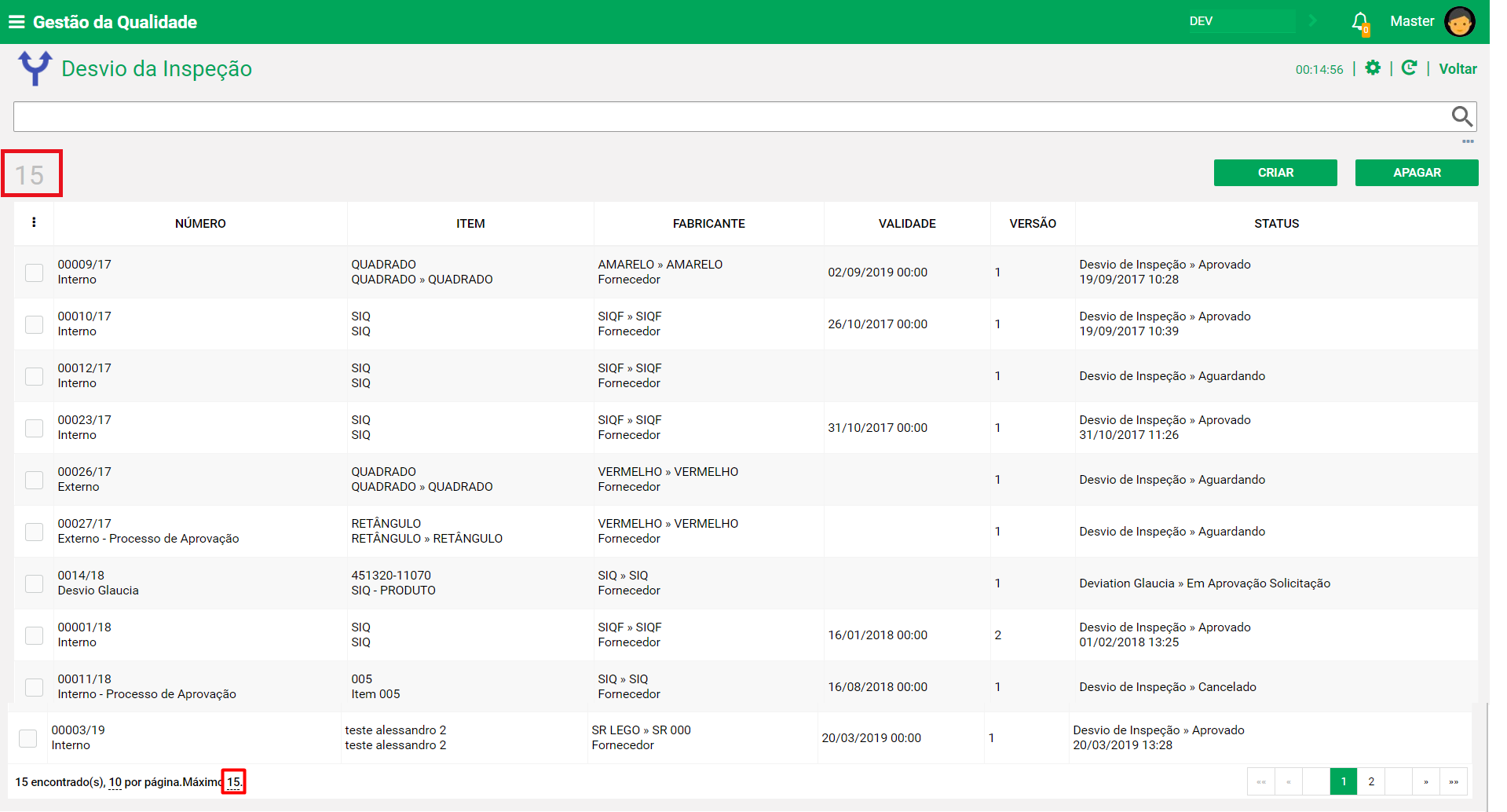Image resolution: width=1507 pixels, height=812 pixels.
Task: Click the Voltar link
Action: tap(1458, 69)
